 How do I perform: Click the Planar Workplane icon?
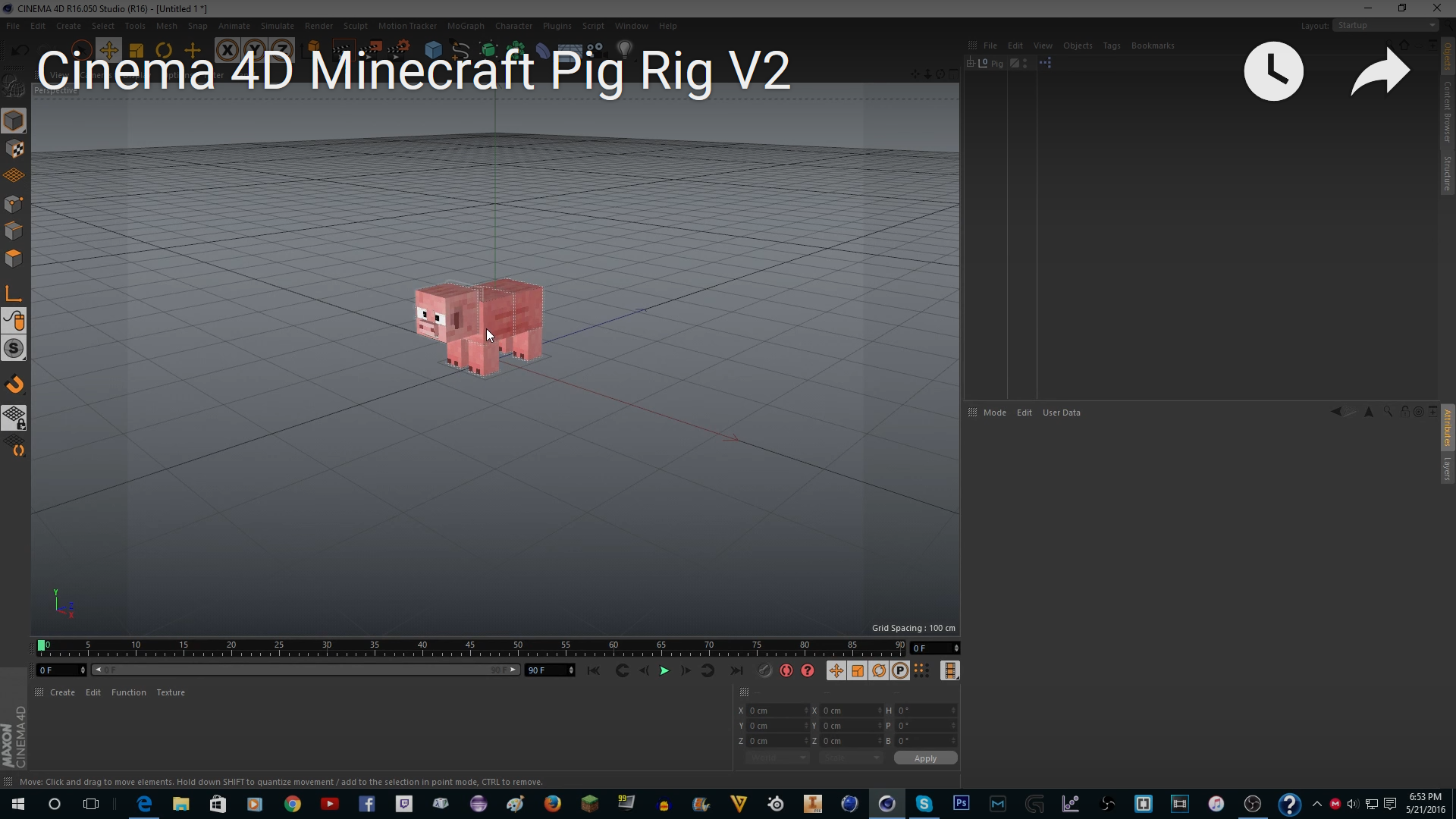(14, 445)
